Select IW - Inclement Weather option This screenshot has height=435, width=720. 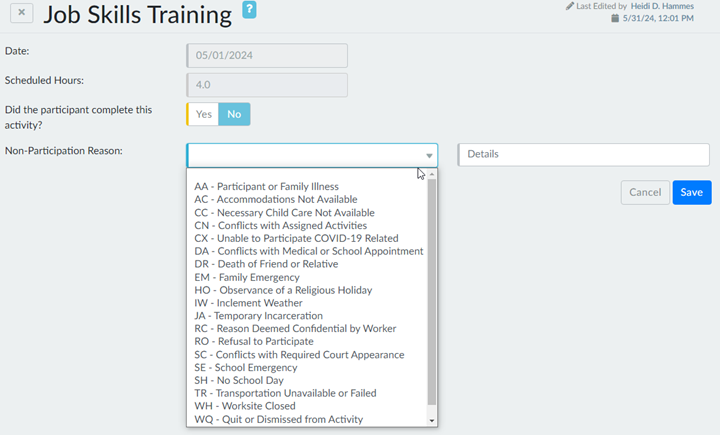point(248,303)
